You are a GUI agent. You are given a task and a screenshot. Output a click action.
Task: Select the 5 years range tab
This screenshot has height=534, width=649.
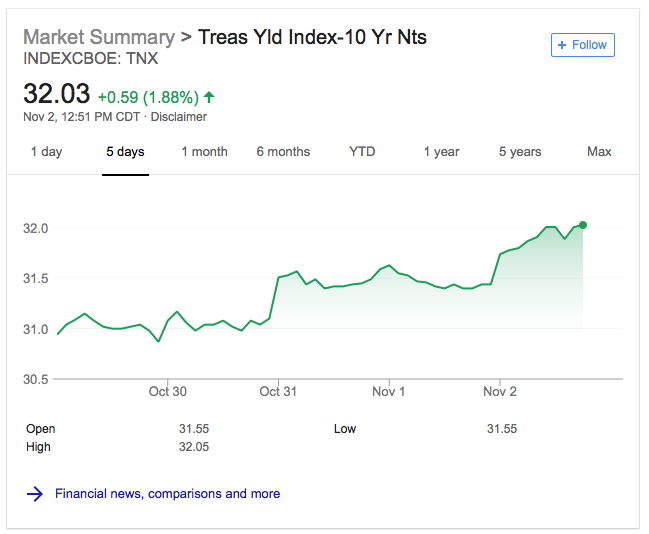tap(520, 152)
